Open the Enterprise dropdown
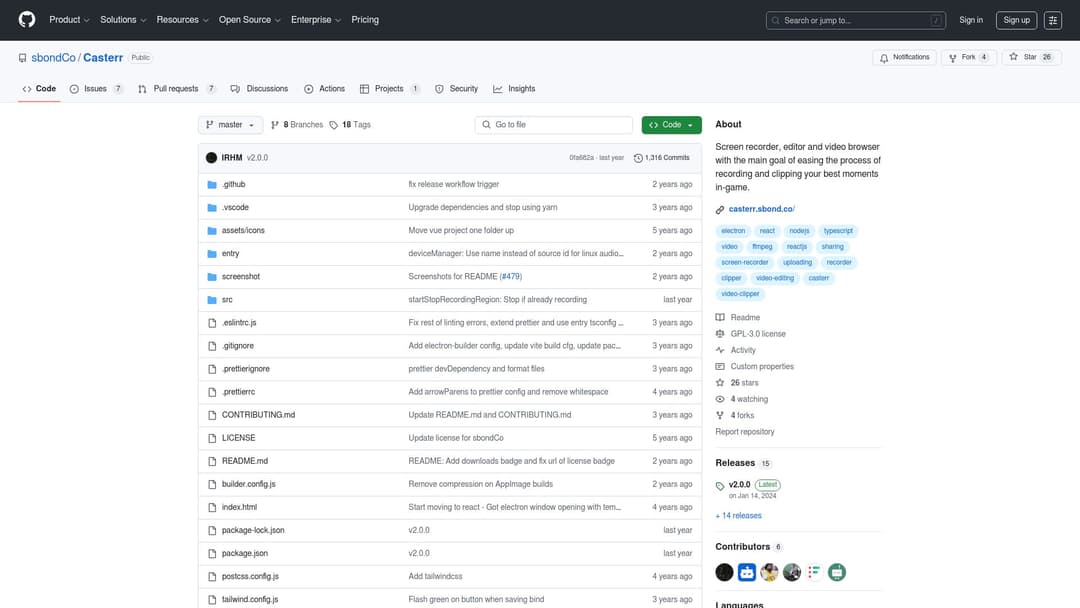The width and height of the screenshot is (1080, 608). [315, 20]
